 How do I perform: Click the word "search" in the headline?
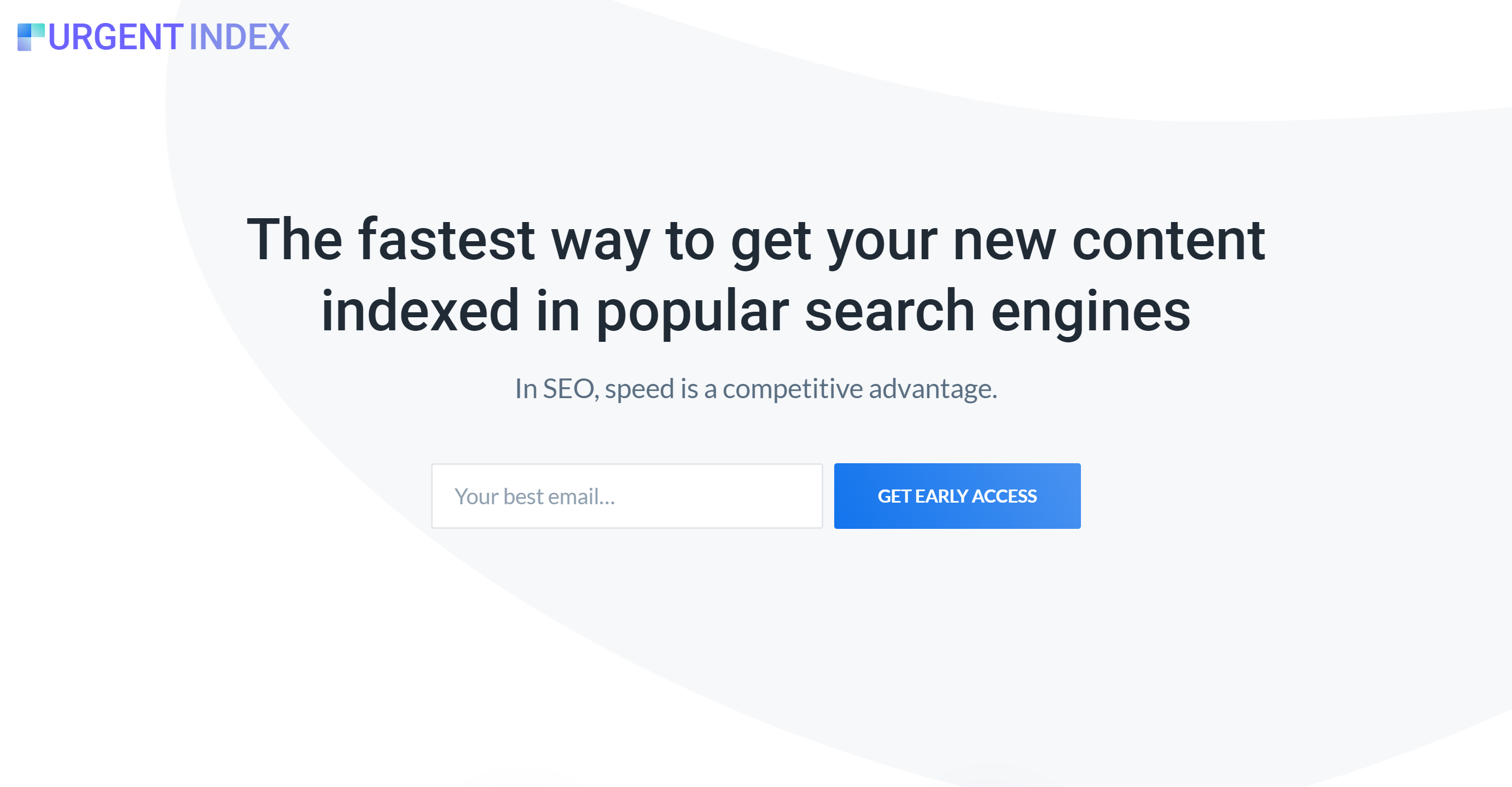tap(889, 311)
